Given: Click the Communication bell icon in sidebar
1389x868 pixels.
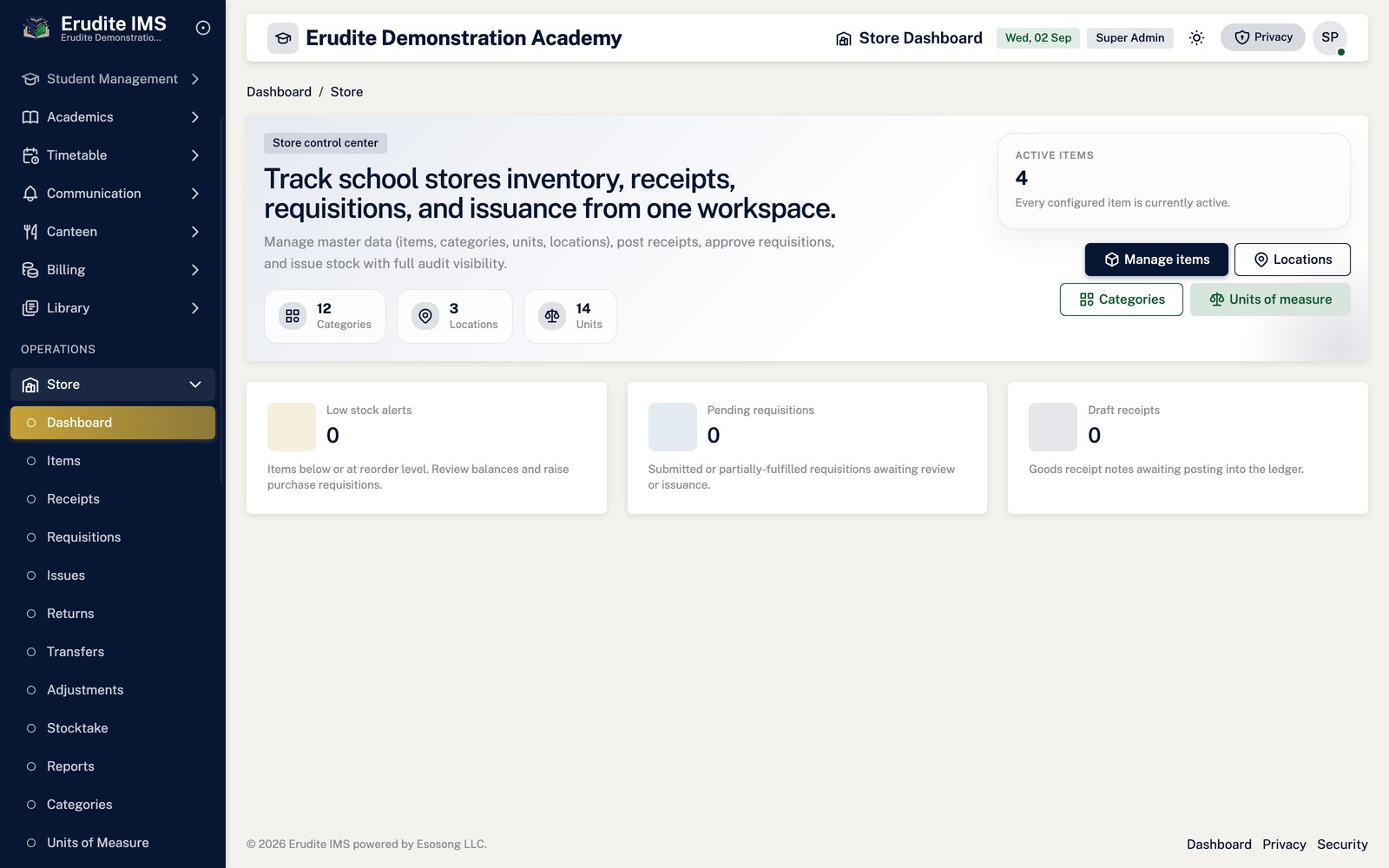Looking at the screenshot, I should click(30, 194).
